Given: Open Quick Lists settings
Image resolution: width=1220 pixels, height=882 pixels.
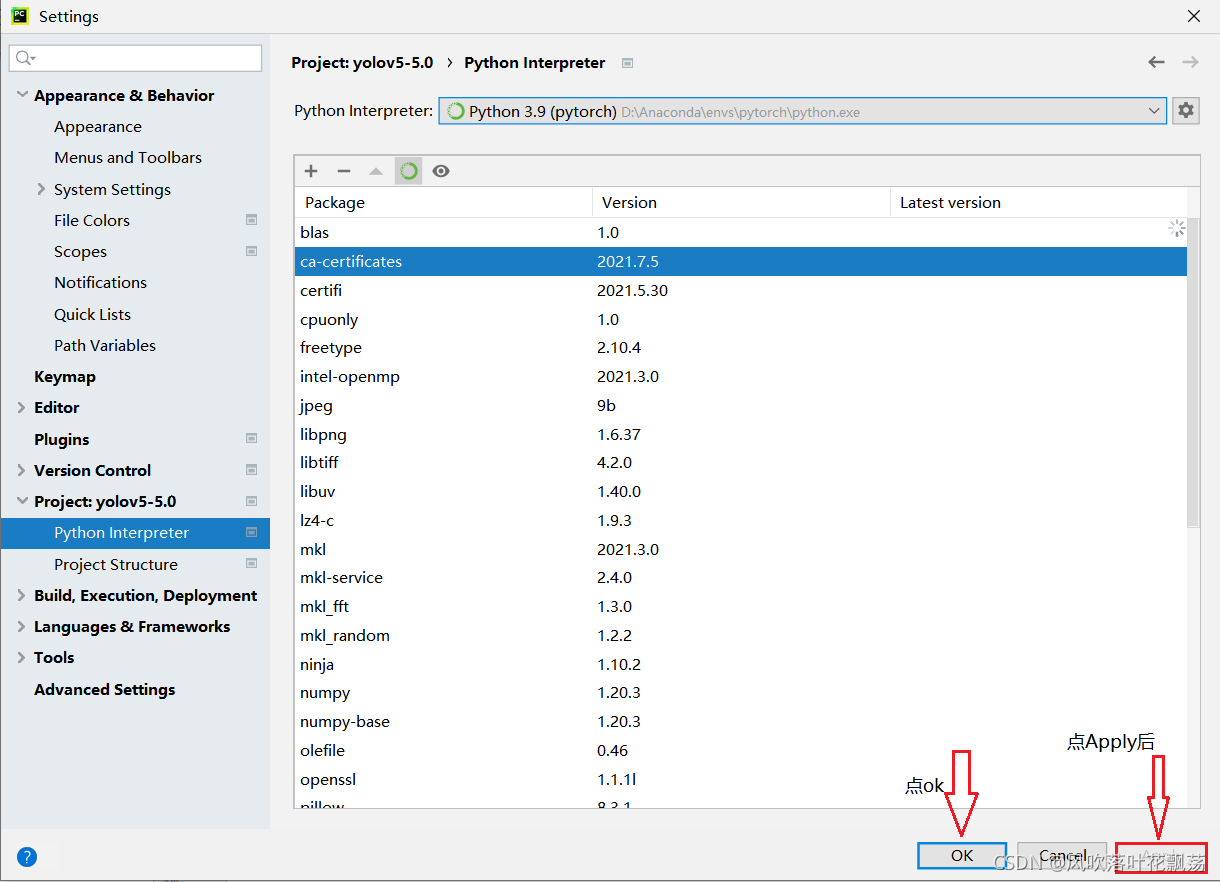Looking at the screenshot, I should tap(92, 314).
